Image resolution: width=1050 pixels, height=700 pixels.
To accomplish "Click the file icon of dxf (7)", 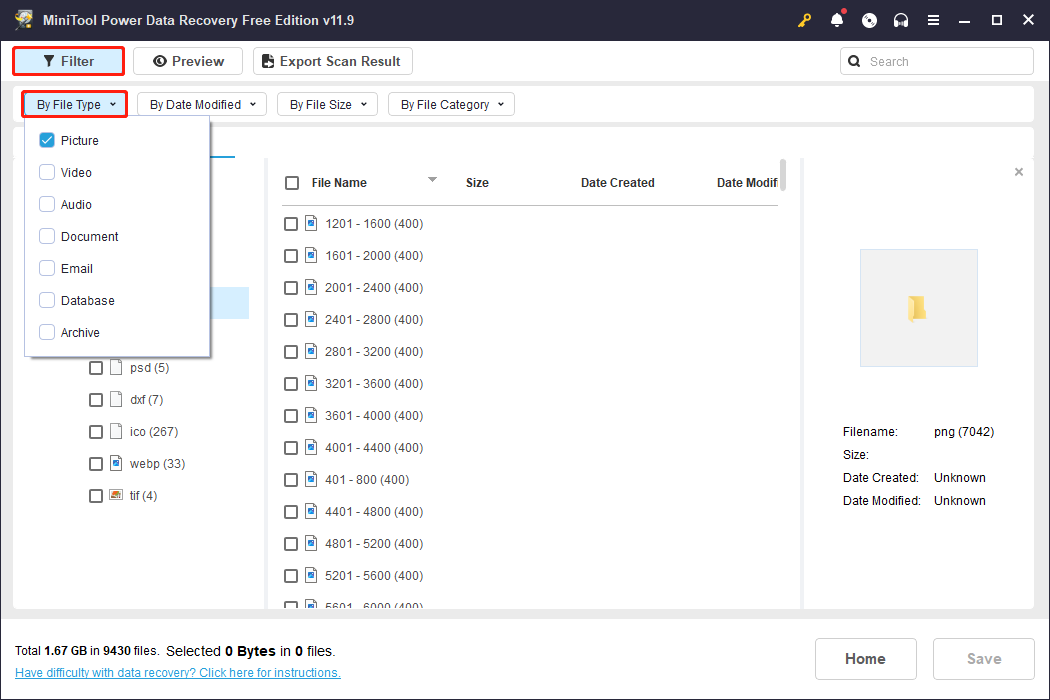I will click(116, 400).
